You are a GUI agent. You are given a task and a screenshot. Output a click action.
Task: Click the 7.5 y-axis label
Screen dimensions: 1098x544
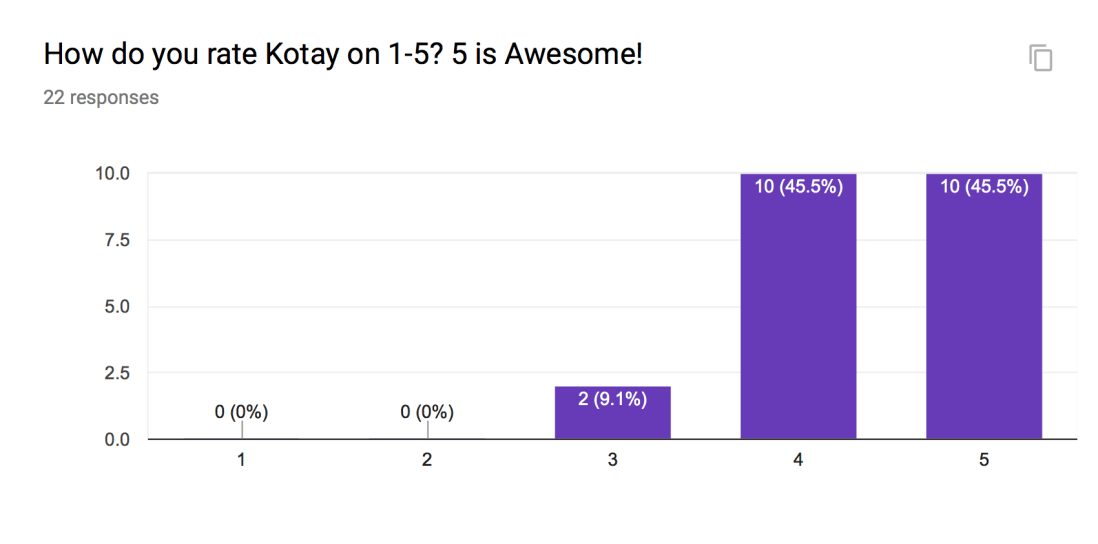click(116, 240)
